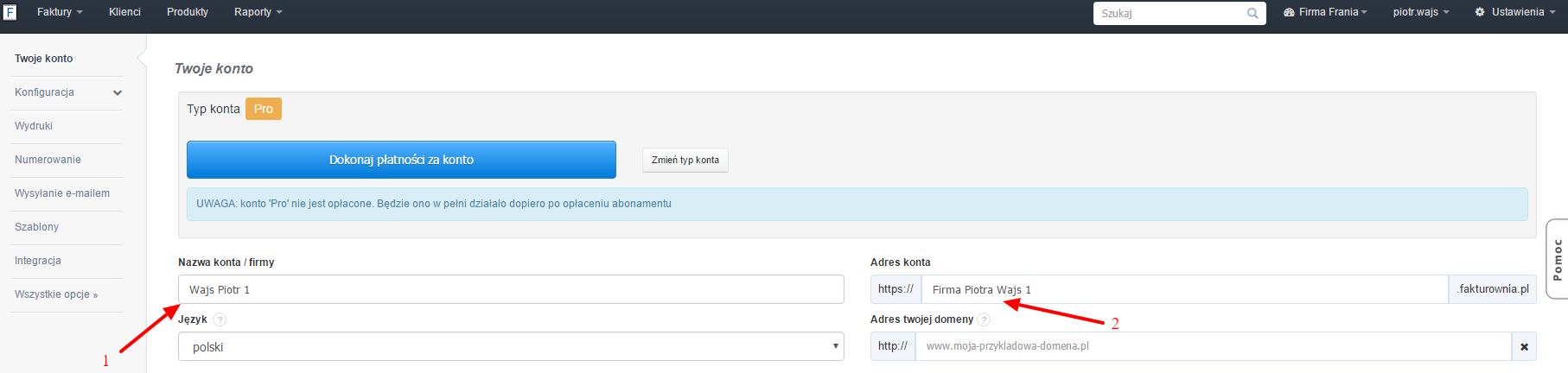
Task: Open the Wydruki settings page
Action: click(x=34, y=126)
